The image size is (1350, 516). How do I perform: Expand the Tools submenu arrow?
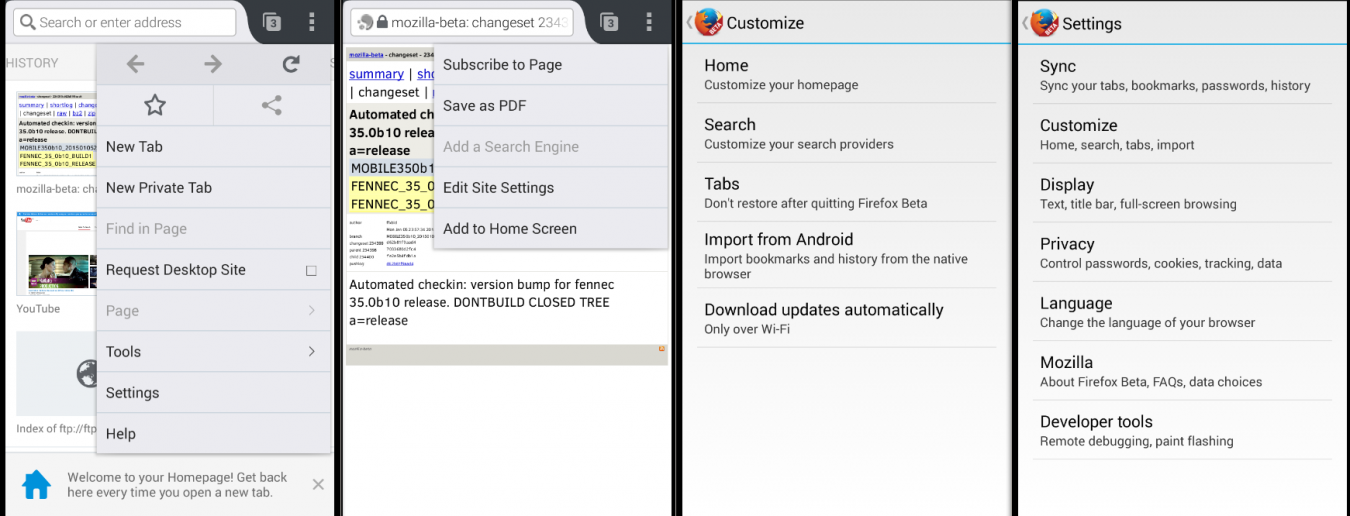311,352
